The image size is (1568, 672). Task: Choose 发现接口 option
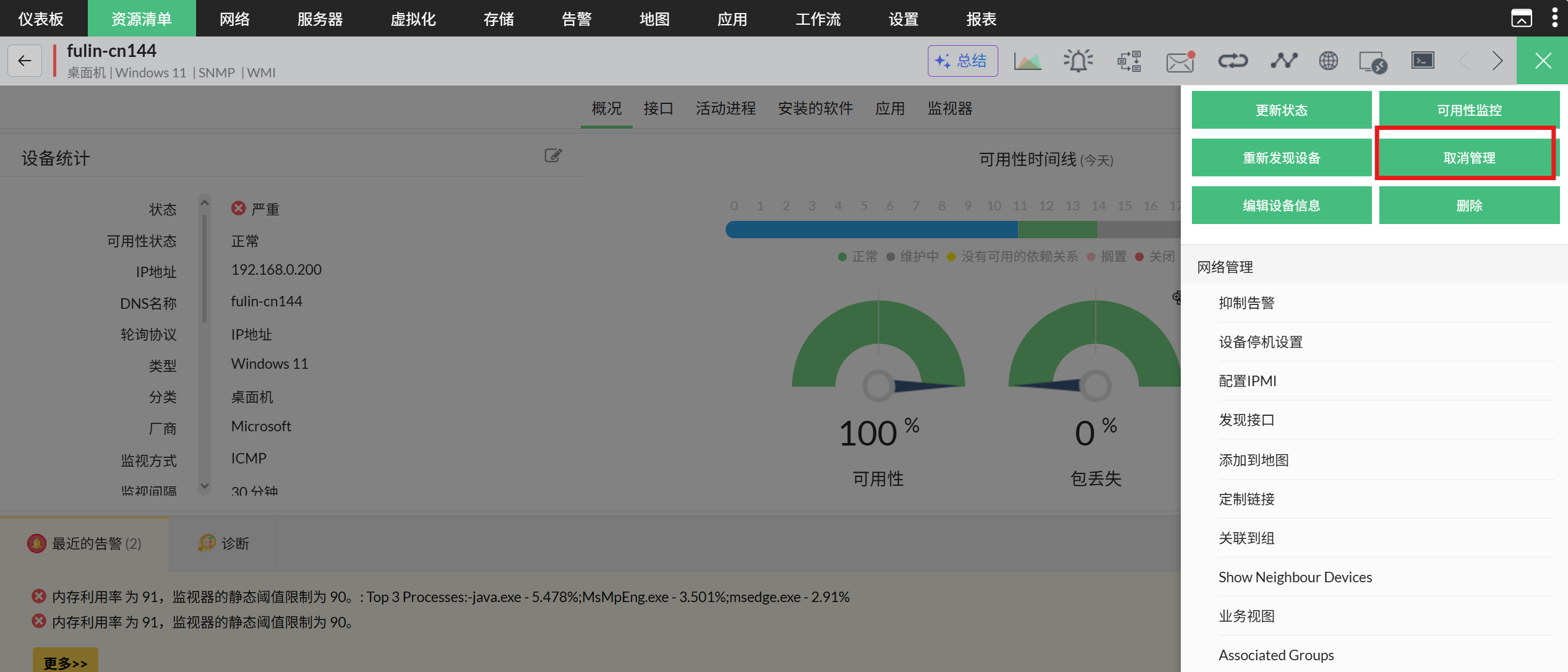click(x=1386, y=420)
